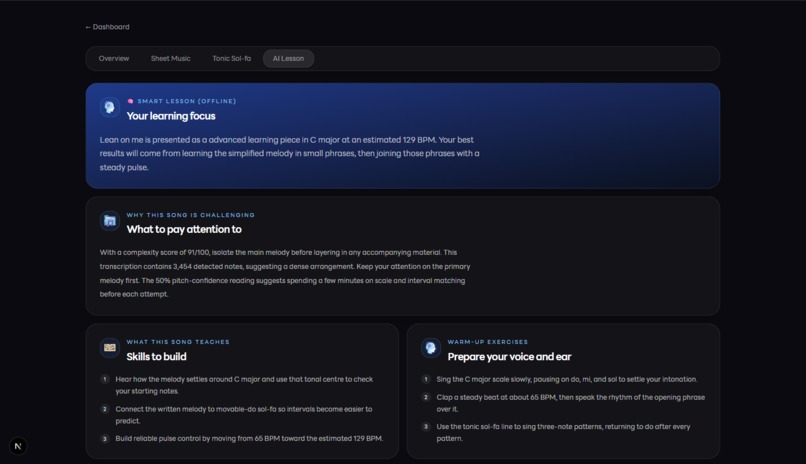
Task: Open the Next.js dev tools badge
Action: pos(18,446)
